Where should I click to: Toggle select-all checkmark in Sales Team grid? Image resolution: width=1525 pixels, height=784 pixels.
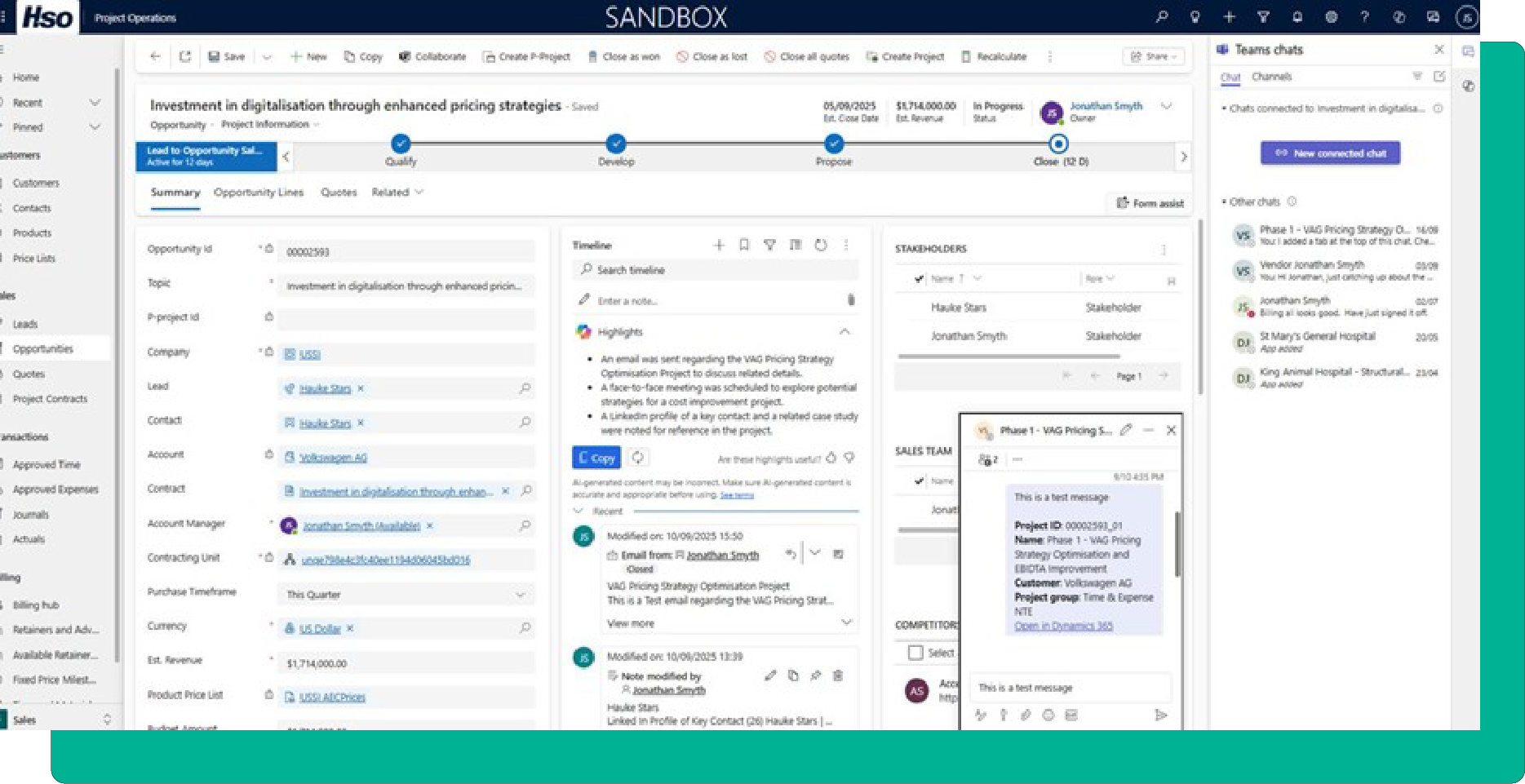919,481
